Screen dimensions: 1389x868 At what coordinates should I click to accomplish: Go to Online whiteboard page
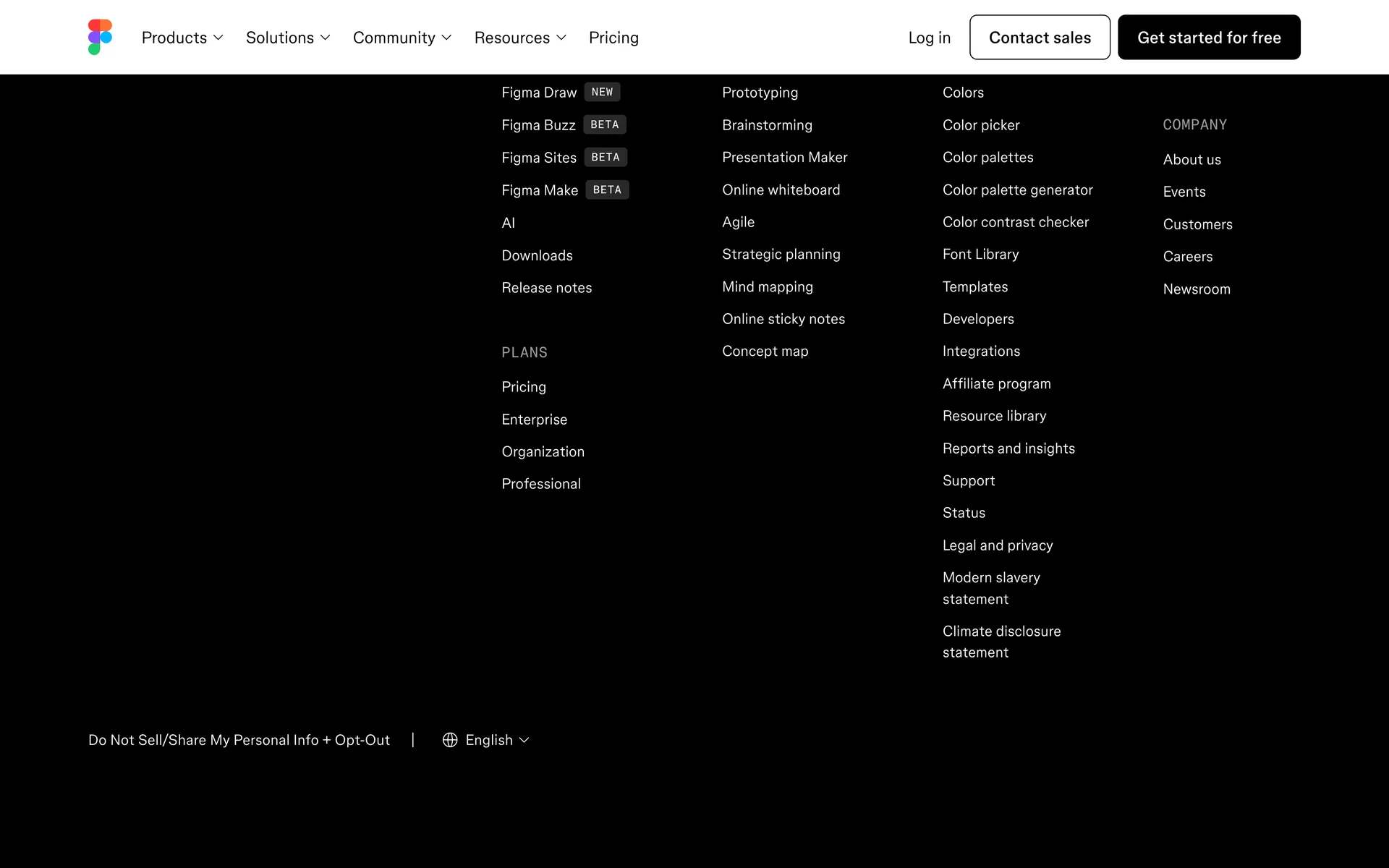tap(781, 190)
